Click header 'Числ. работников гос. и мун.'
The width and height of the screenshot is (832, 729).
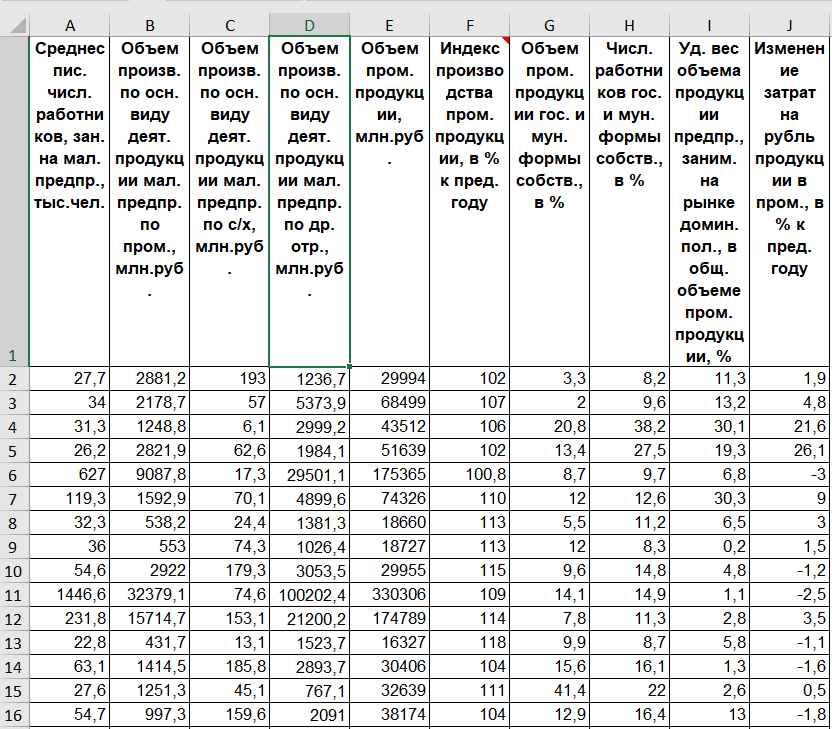pyautogui.click(x=629, y=201)
